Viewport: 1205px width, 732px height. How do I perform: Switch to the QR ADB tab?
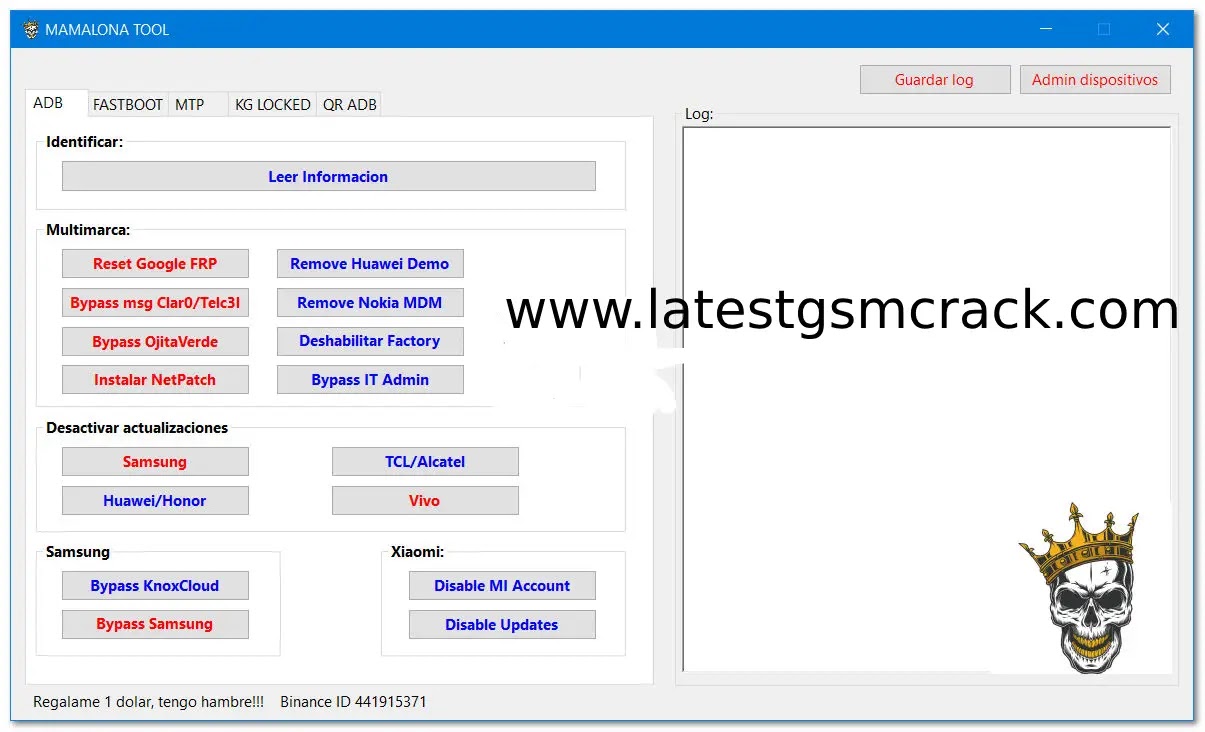(x=349, y=104)
